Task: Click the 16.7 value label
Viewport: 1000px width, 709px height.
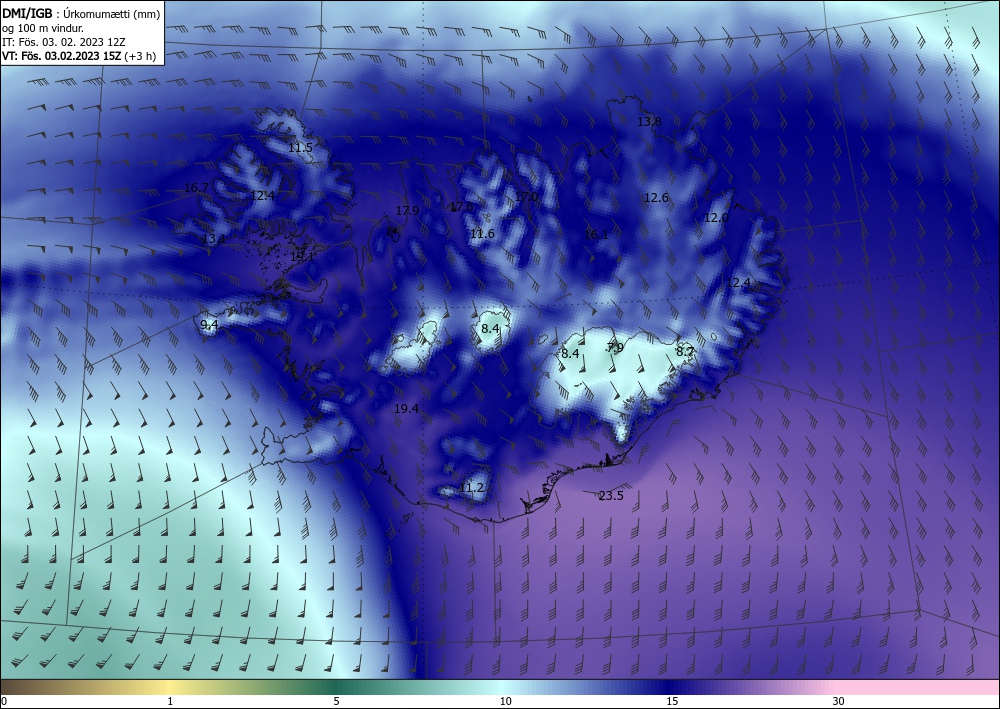Action: [196, 187]
